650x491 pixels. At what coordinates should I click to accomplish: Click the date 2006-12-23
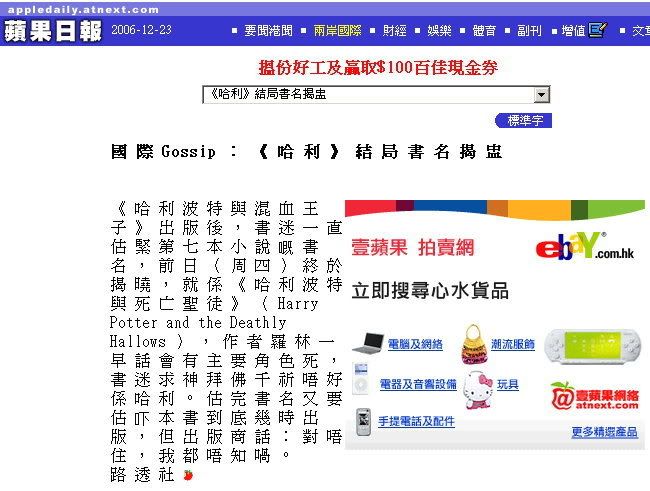pos(141,30)
